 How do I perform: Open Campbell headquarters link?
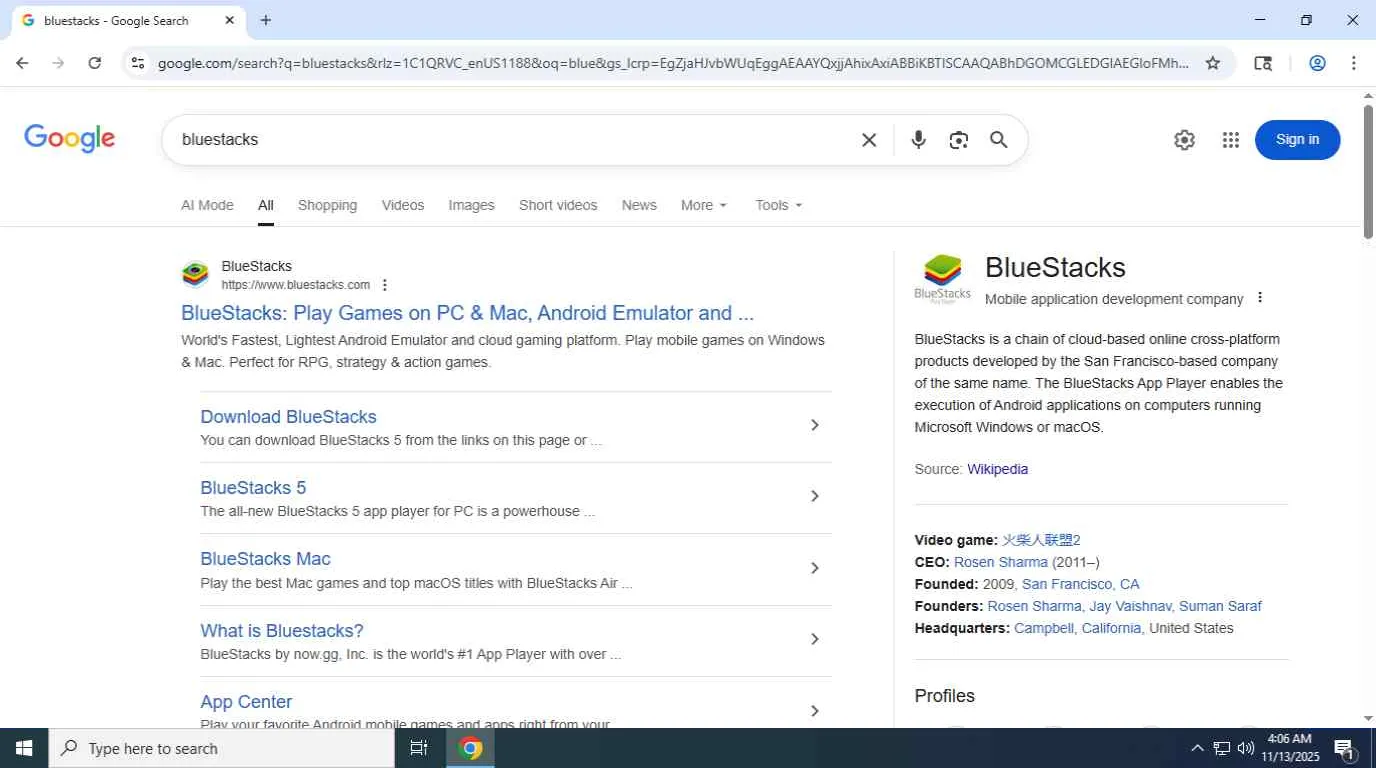(1043, 628)
